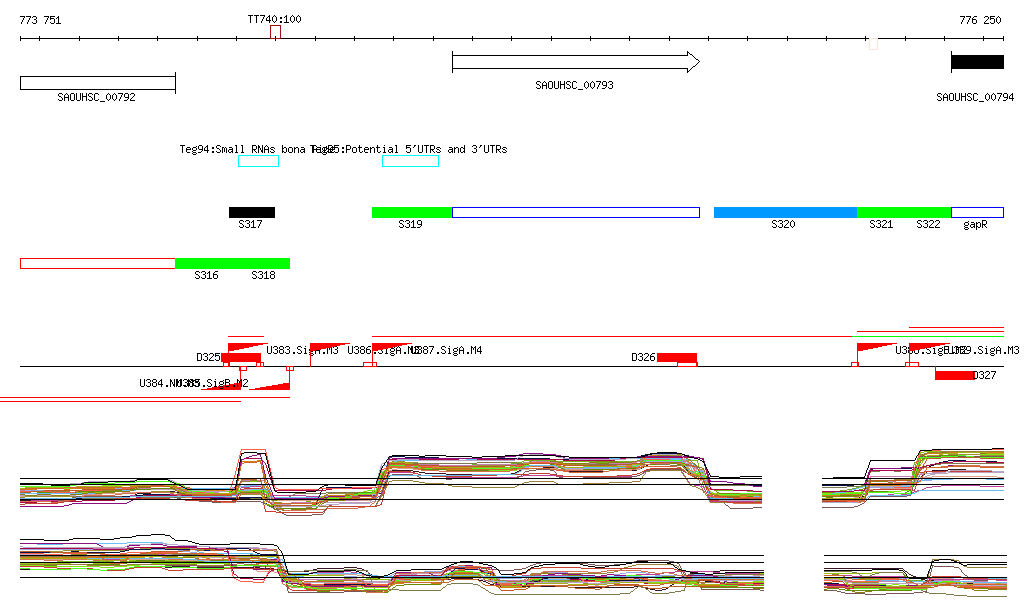Image resolution: width=1024 pixels, height=611 pixels.
Task: Click the U387.SigA.M4 label
Action: coord(448,351)
